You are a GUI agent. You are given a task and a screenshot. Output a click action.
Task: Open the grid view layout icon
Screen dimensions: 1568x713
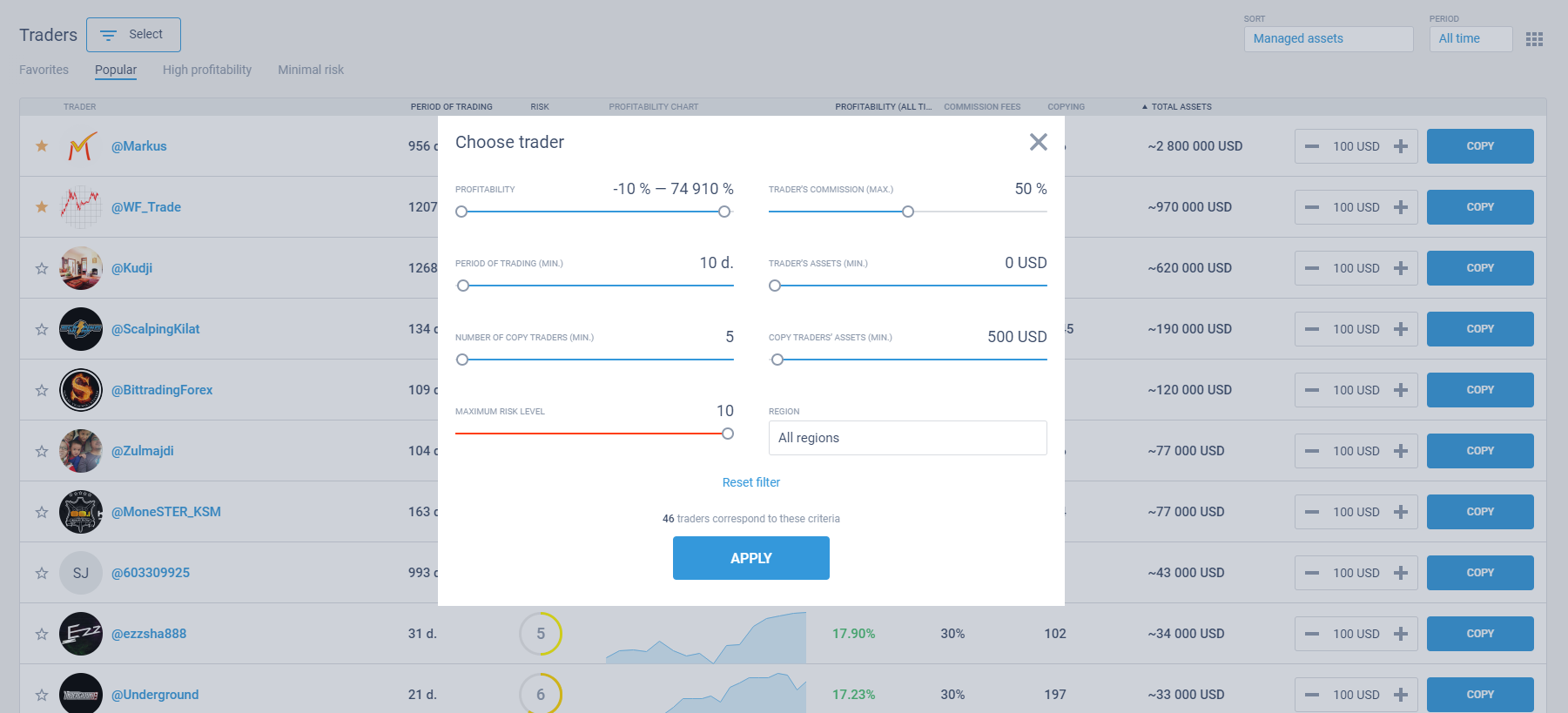click(1534, 39)
